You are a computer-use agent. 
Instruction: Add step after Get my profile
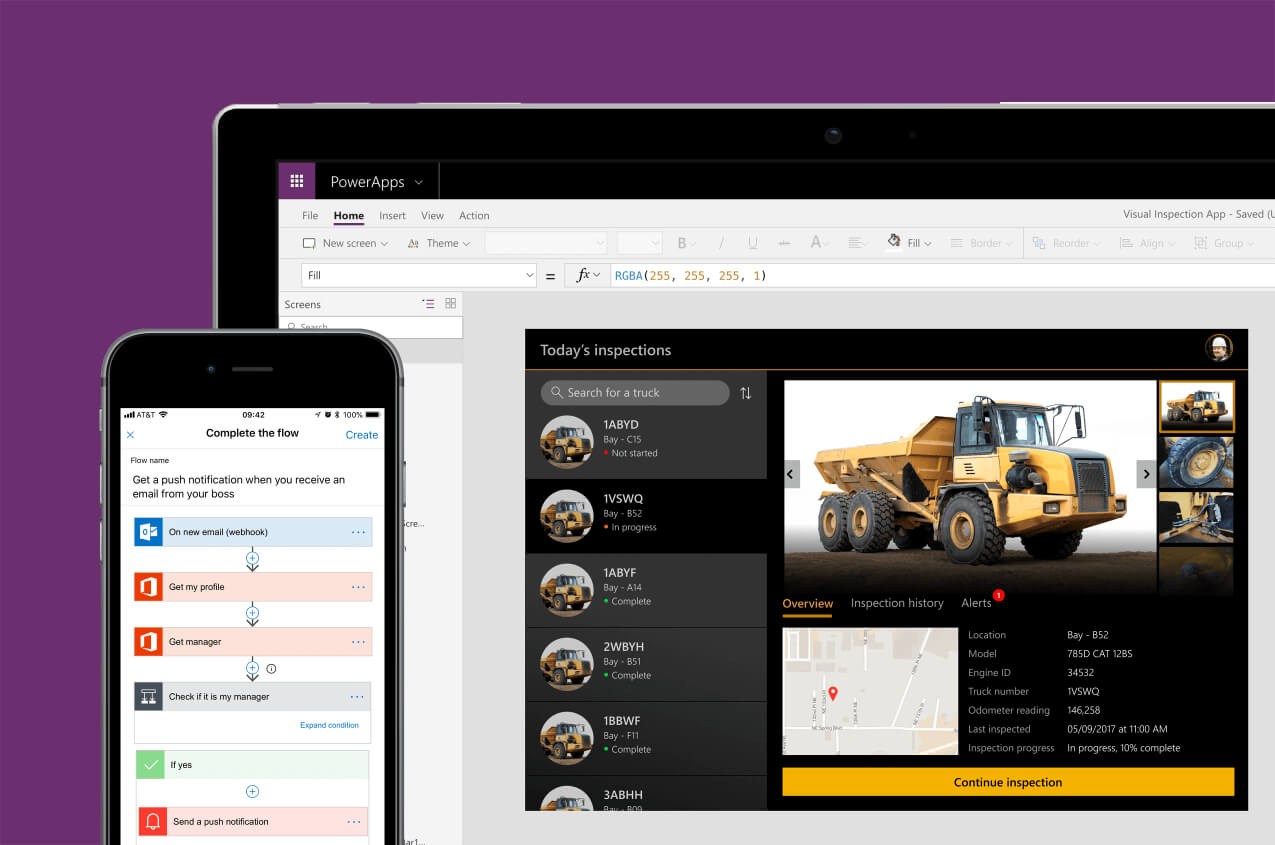coord(252,613)
